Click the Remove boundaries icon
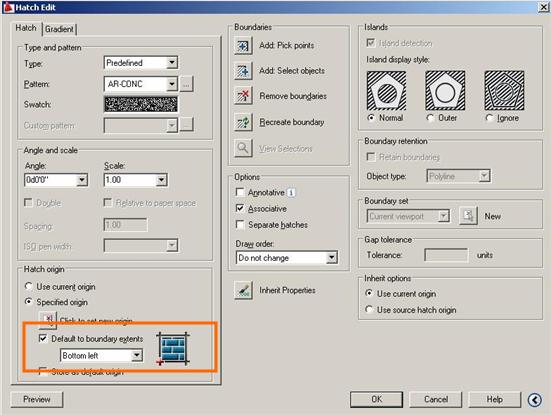The width and height of the screenshot is (551, 415). pyautogui.click(x=243, y=96)
